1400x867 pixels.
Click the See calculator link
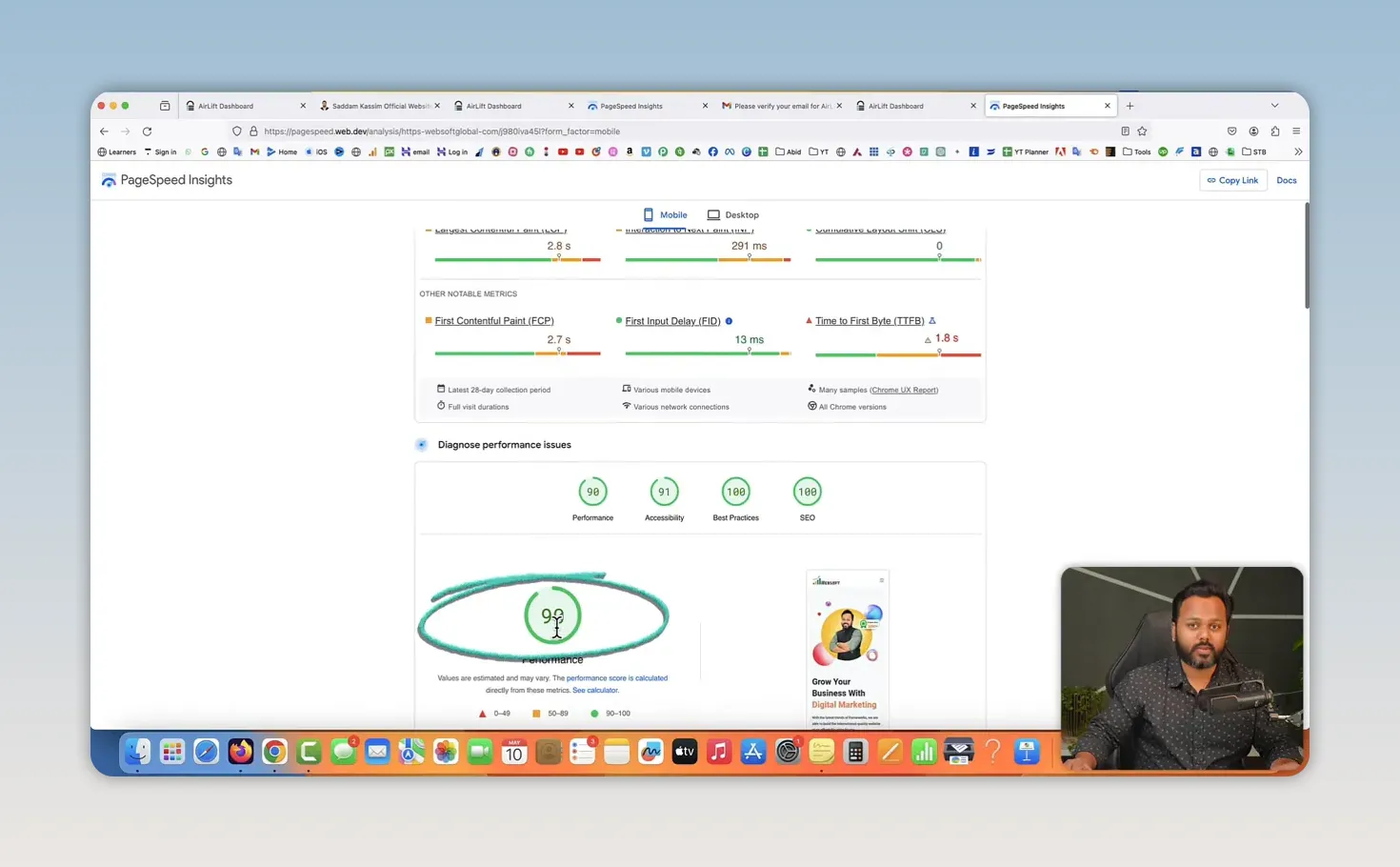tap(595, 690)
